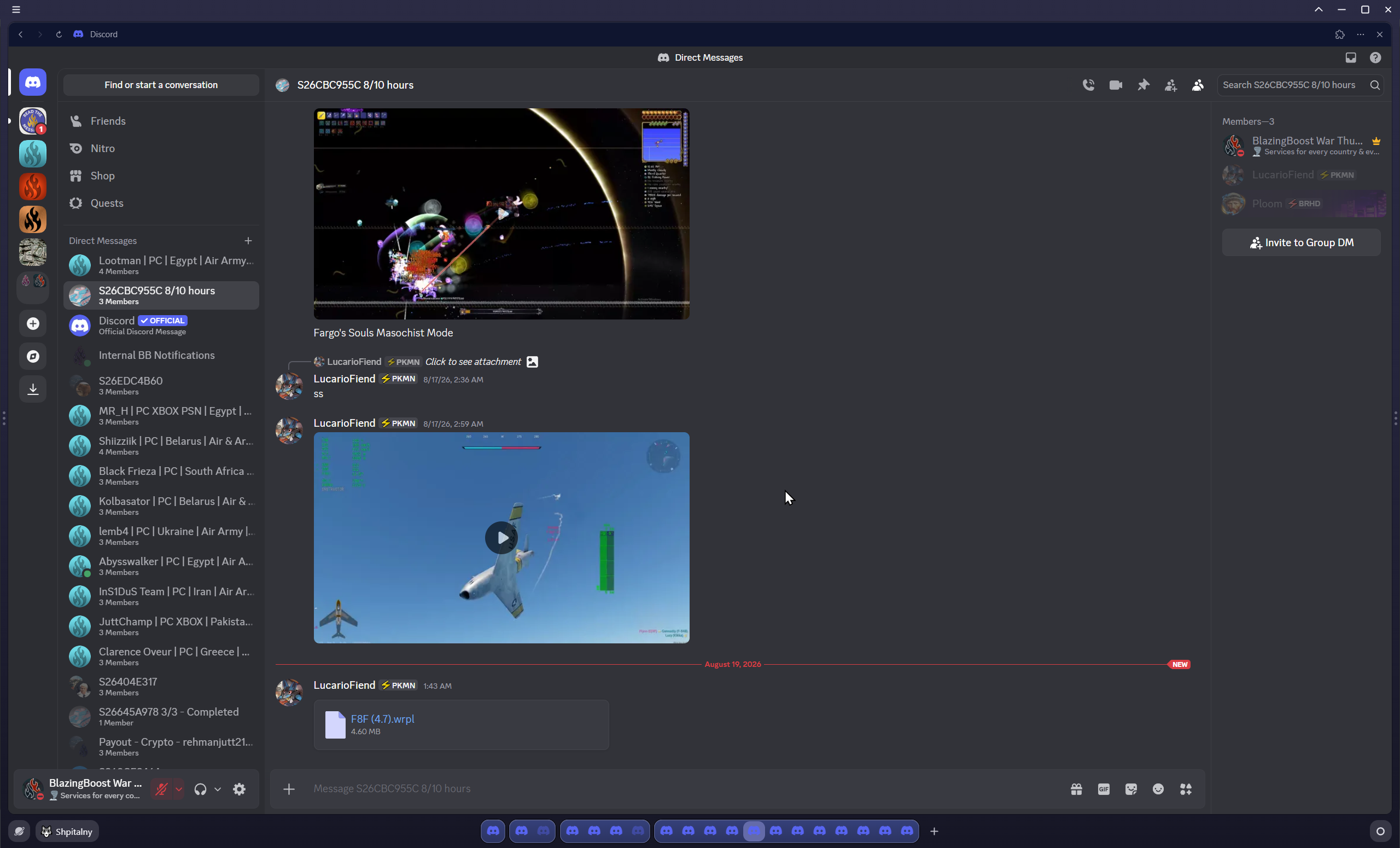Reload the Discord page

59,34
